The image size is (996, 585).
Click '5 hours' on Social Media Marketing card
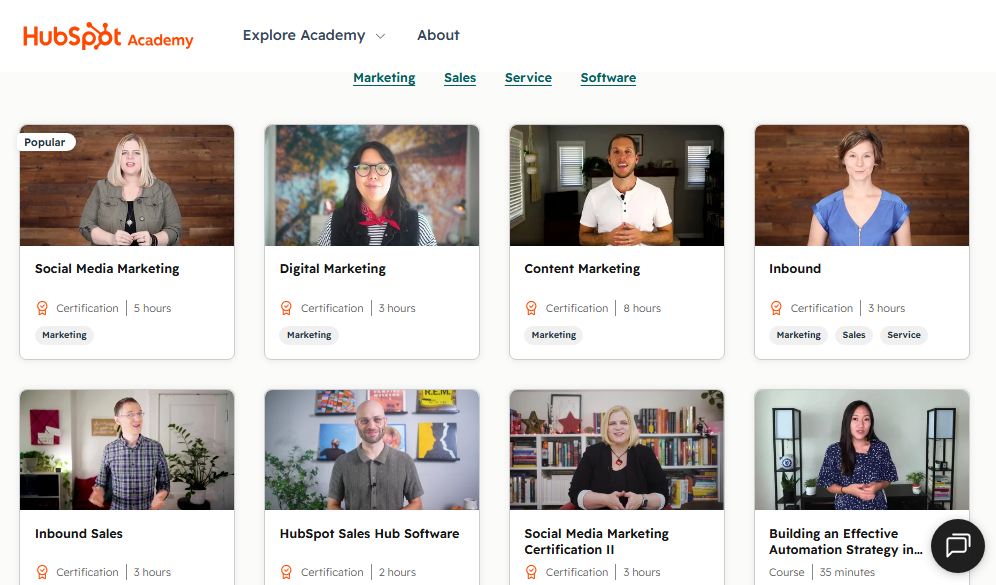coord(152,308)
